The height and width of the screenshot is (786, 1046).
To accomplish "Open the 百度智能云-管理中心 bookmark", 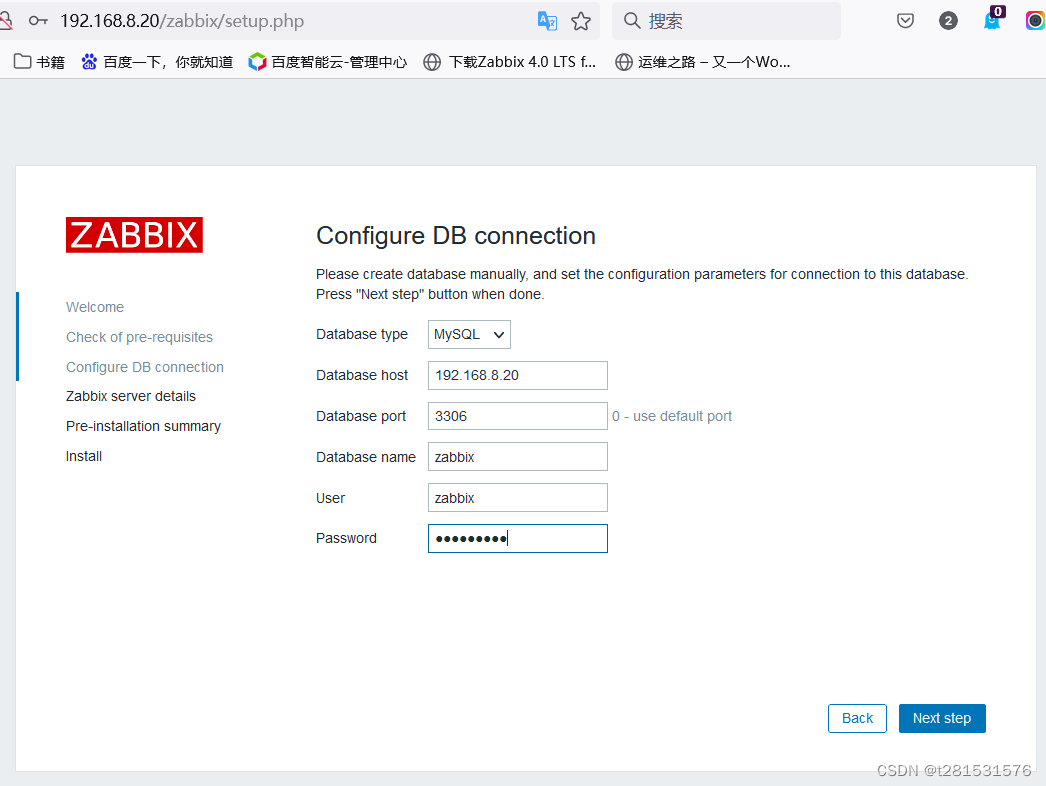I will (328, 62).
